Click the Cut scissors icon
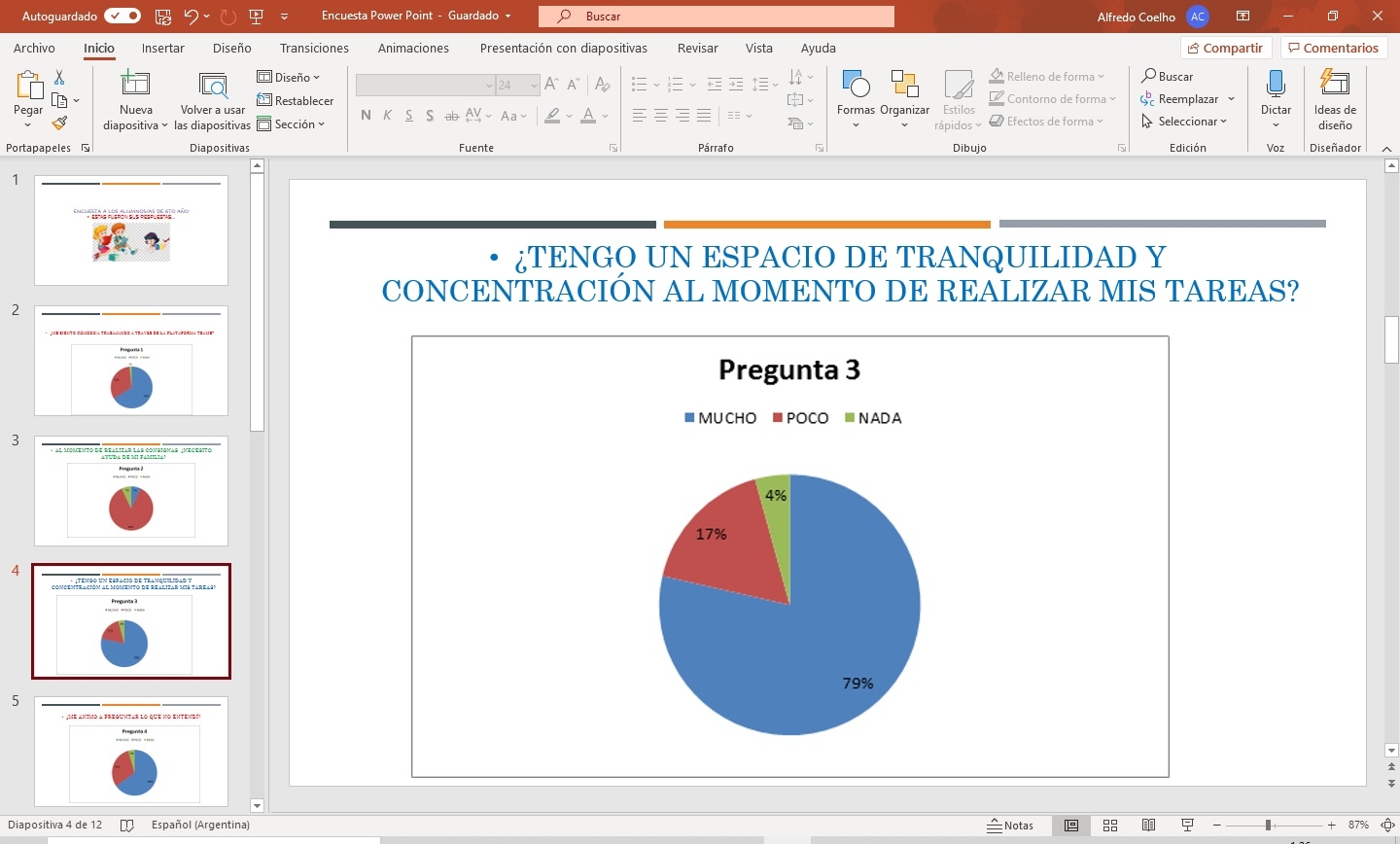 (59, 78)
